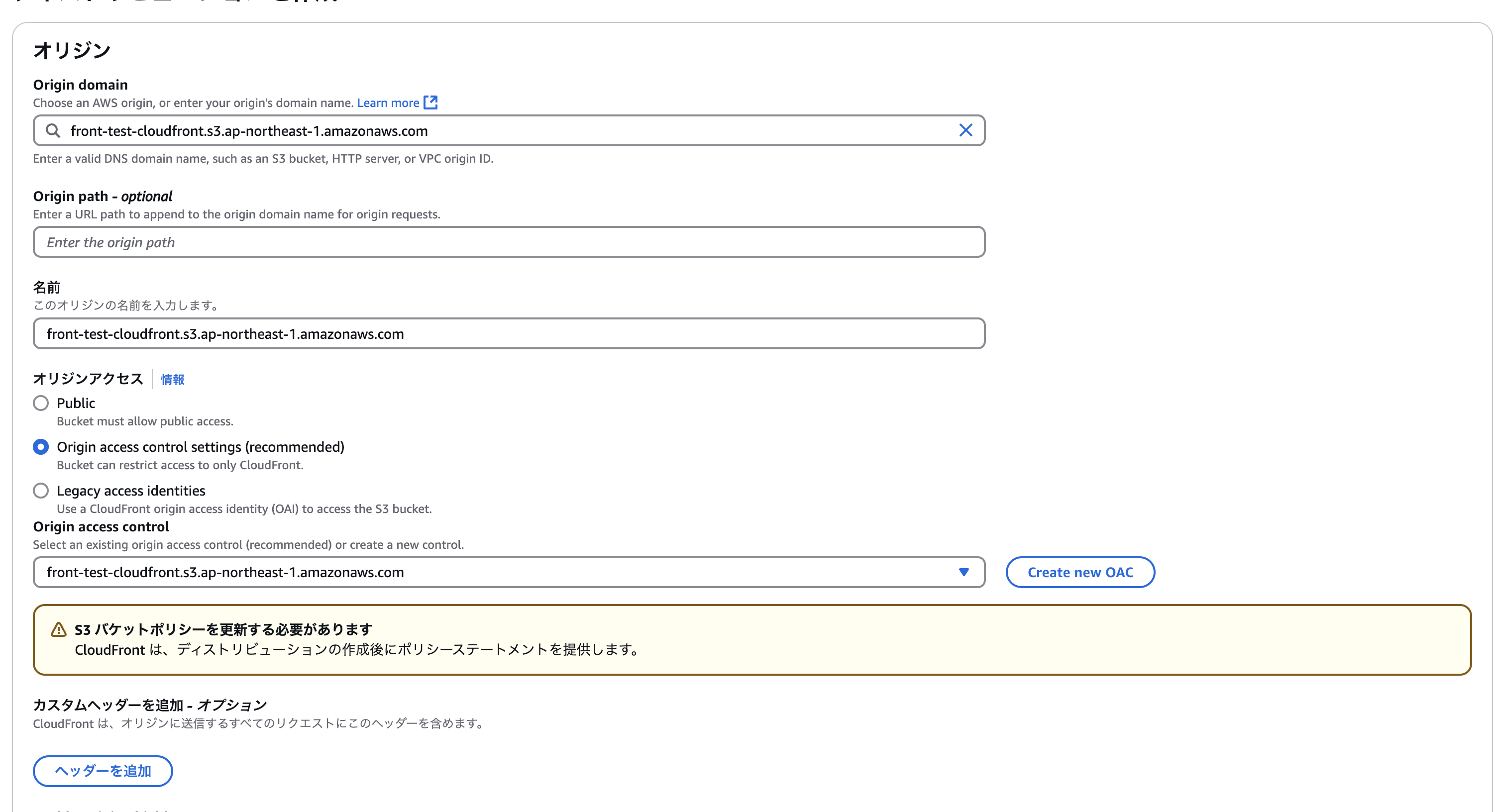Click the external-link icon beside Learn more

click(x=431, y=102)
